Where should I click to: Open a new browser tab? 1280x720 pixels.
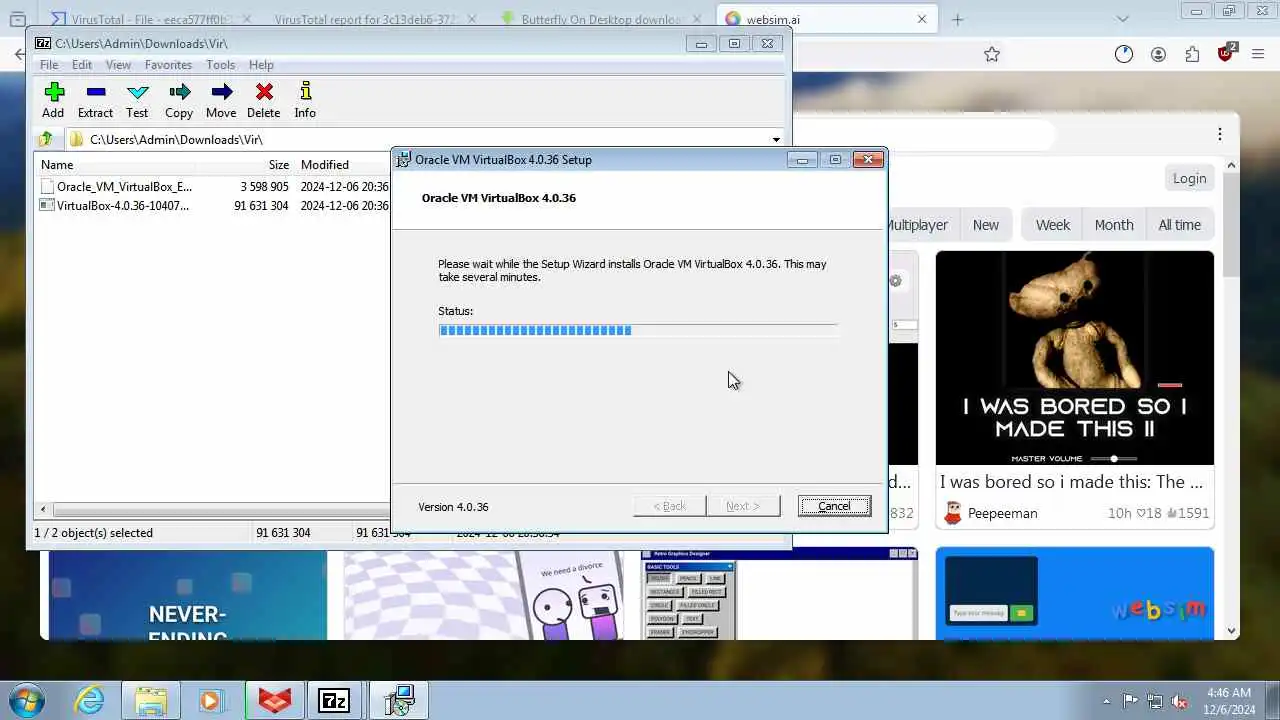(x=958, y=19)
